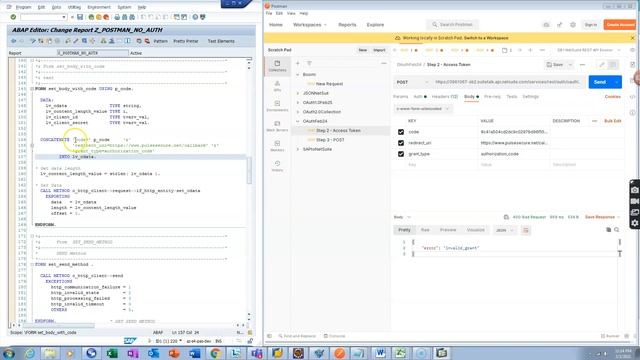Uncheck the redirect_uri parameter checkbox
This screenshot has height=360, width=640.
401,143
